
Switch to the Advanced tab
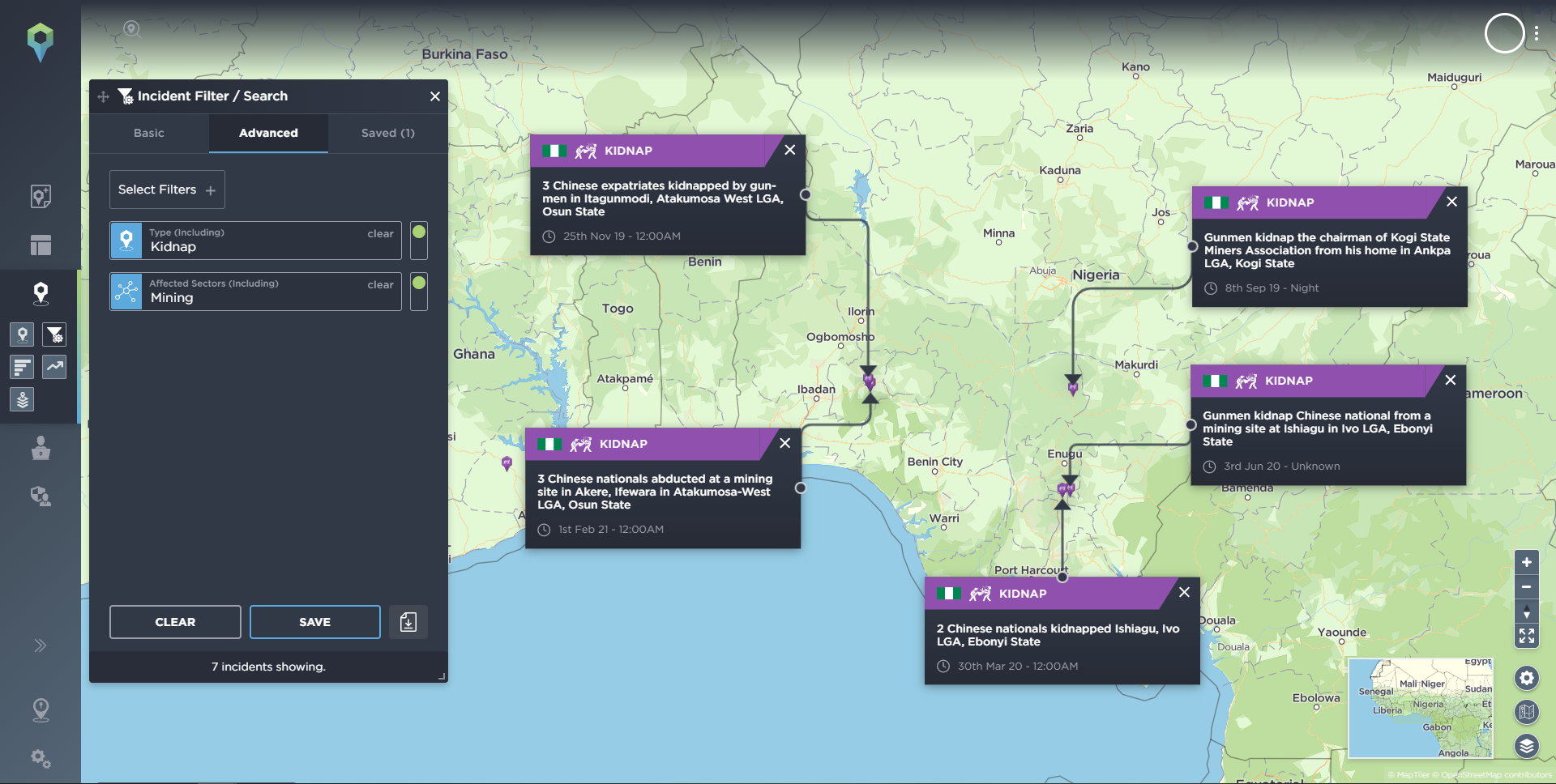click(x=268, y=133)
